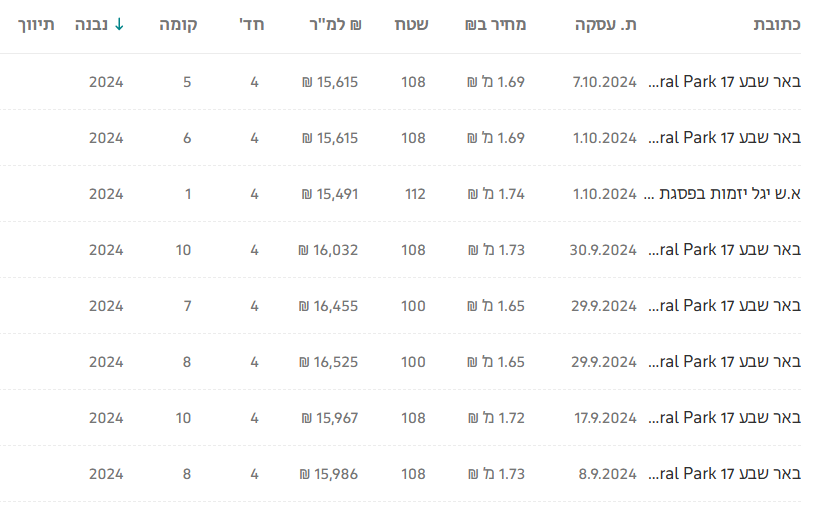Click the 16,525 ₪ price per meter cell
This screenshot has width=830, height=527.
tap(329, 362)
